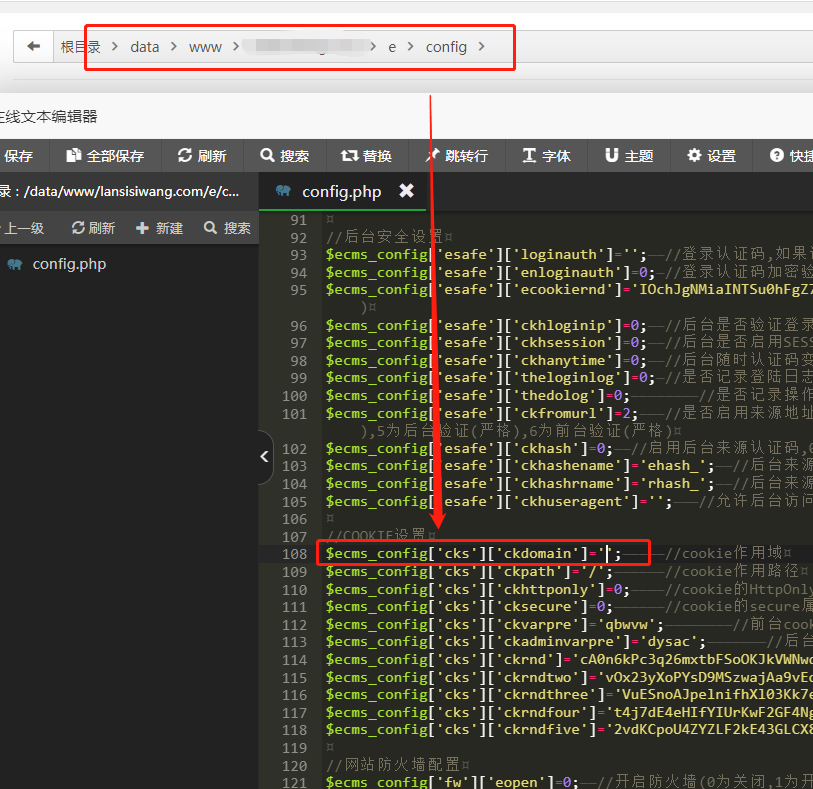This screenshot has width=813, height=789.
Task: Navigate to the www folder in breadcrumb
Action: click(205, 47)
